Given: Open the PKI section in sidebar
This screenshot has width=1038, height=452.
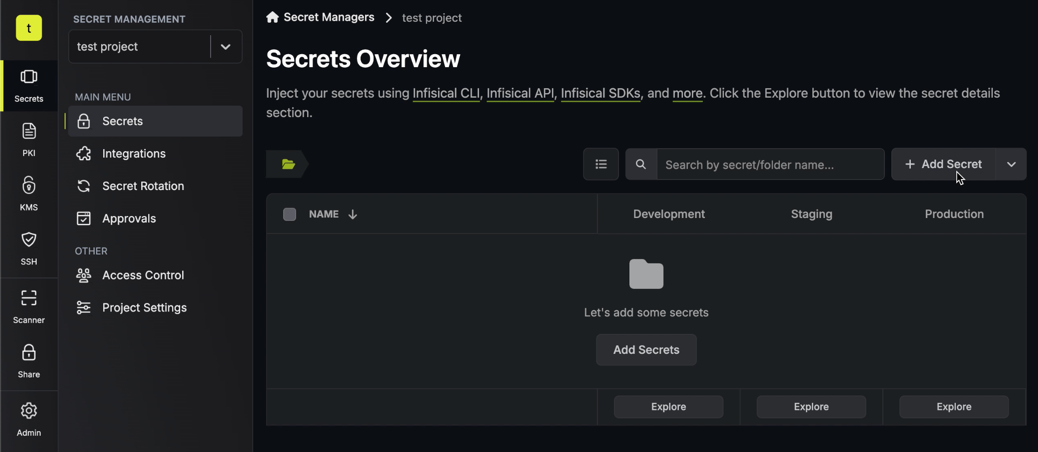Looking at the screenshot, I should (x=28, y=140).
